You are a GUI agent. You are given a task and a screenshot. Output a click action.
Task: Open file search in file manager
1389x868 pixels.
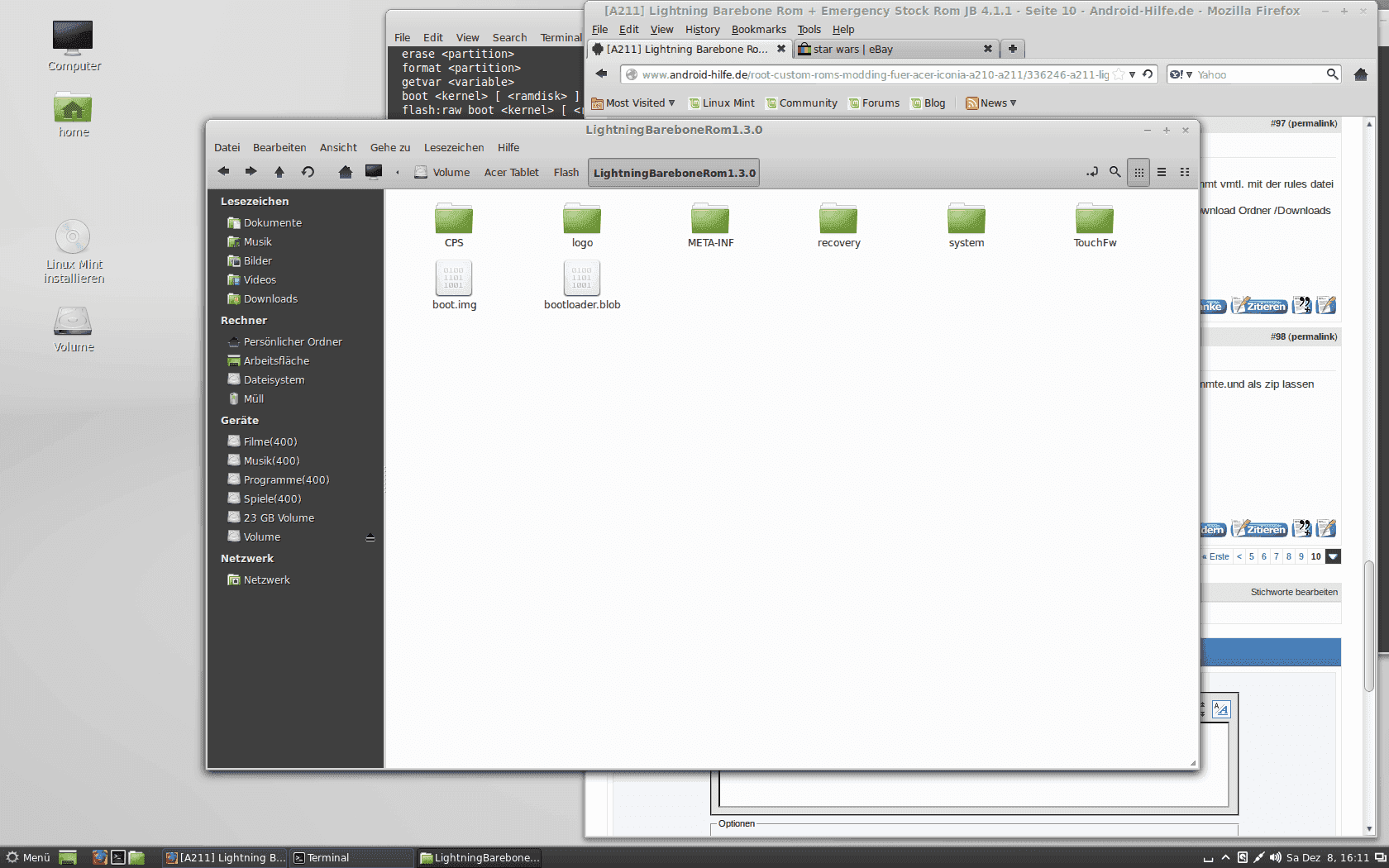(1115, 172)
